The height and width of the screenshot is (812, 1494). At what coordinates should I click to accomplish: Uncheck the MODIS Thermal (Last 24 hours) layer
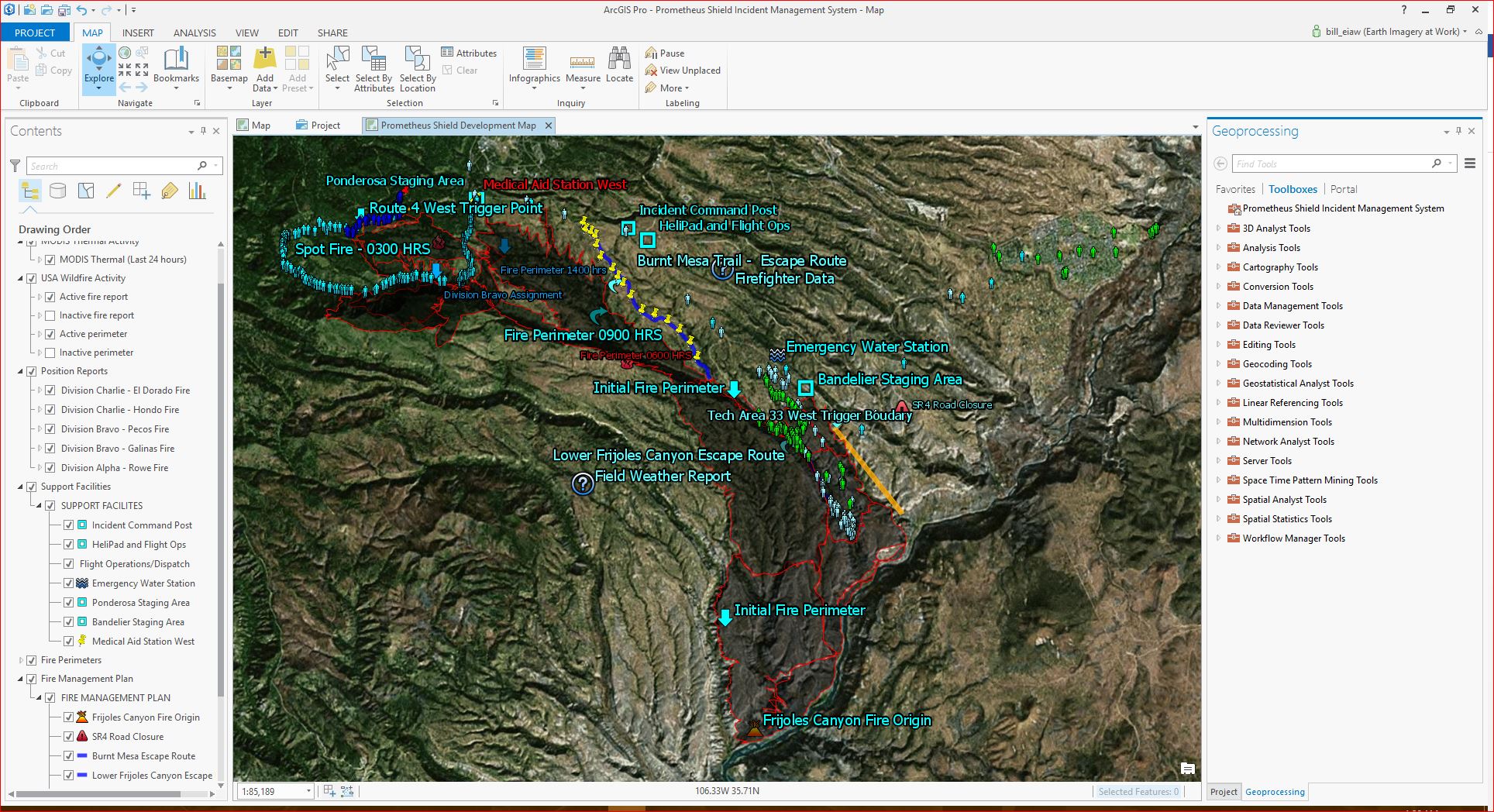50,260
